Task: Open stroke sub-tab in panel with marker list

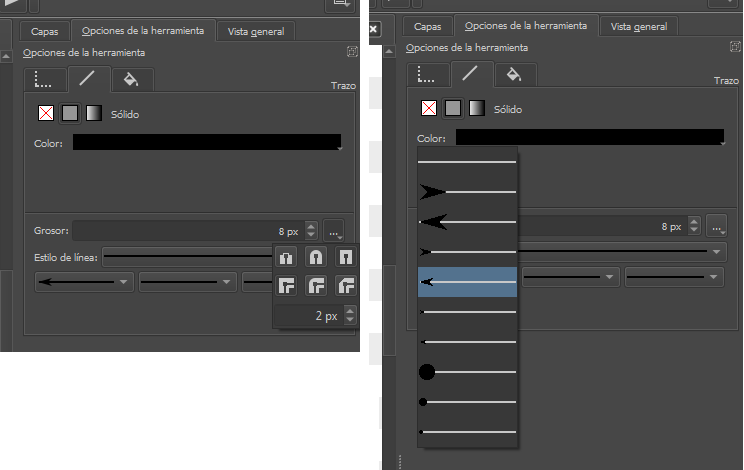Action: pos(472,74)
